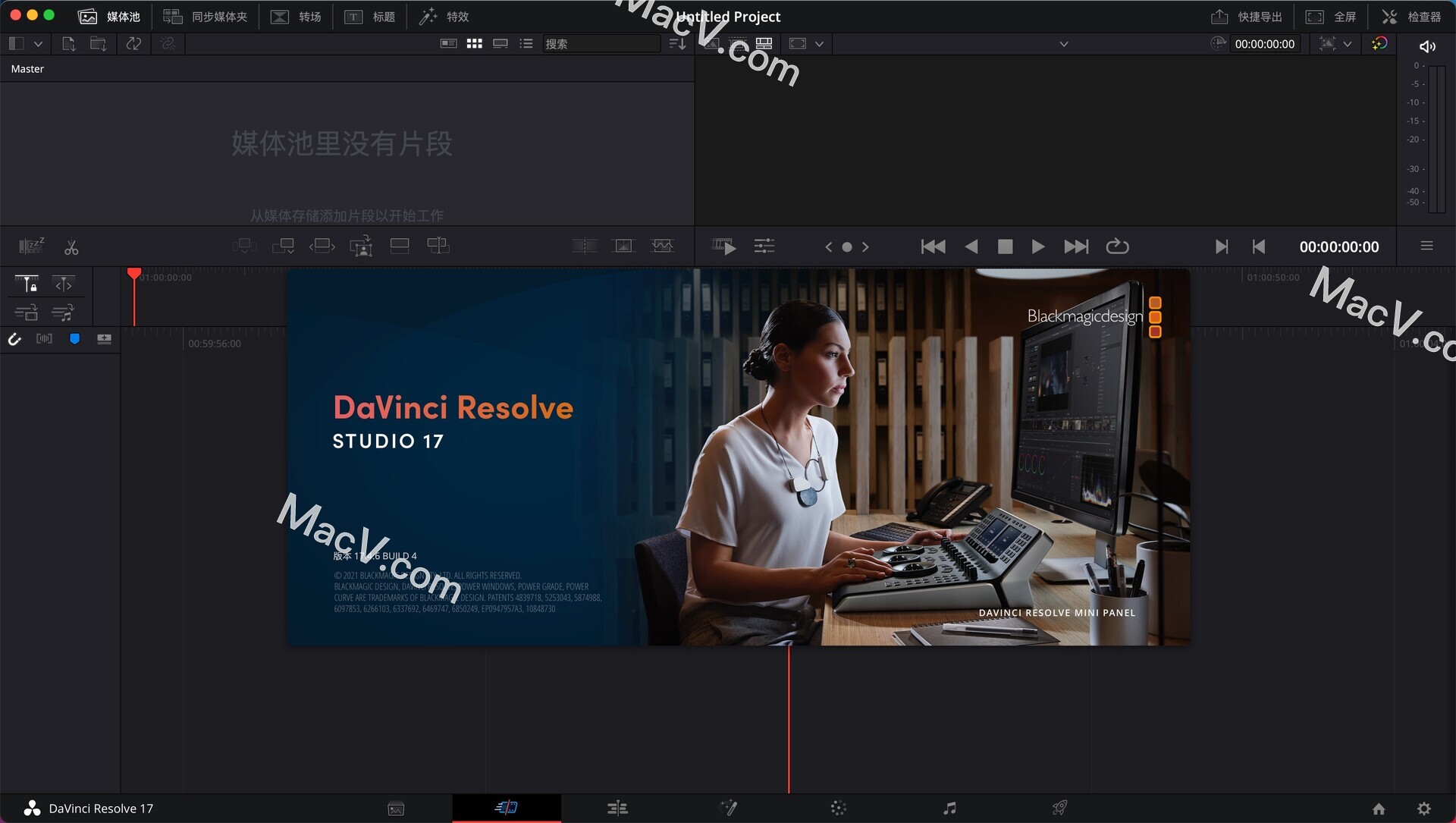Add a blue marker
Viewport: 1456px width, 823px height.
click(x=74, y=338)
